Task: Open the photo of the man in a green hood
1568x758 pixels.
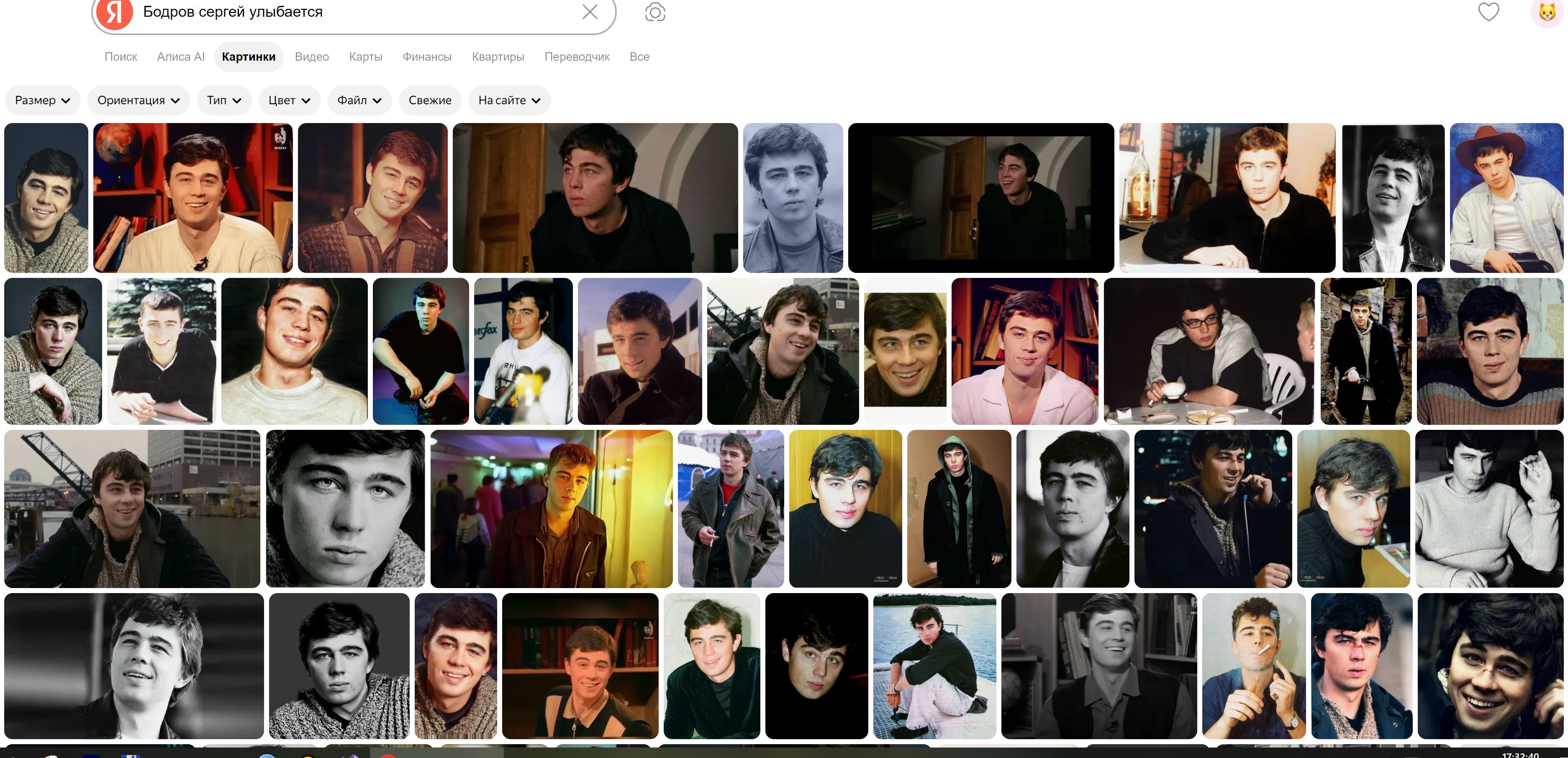Action: 959,509
